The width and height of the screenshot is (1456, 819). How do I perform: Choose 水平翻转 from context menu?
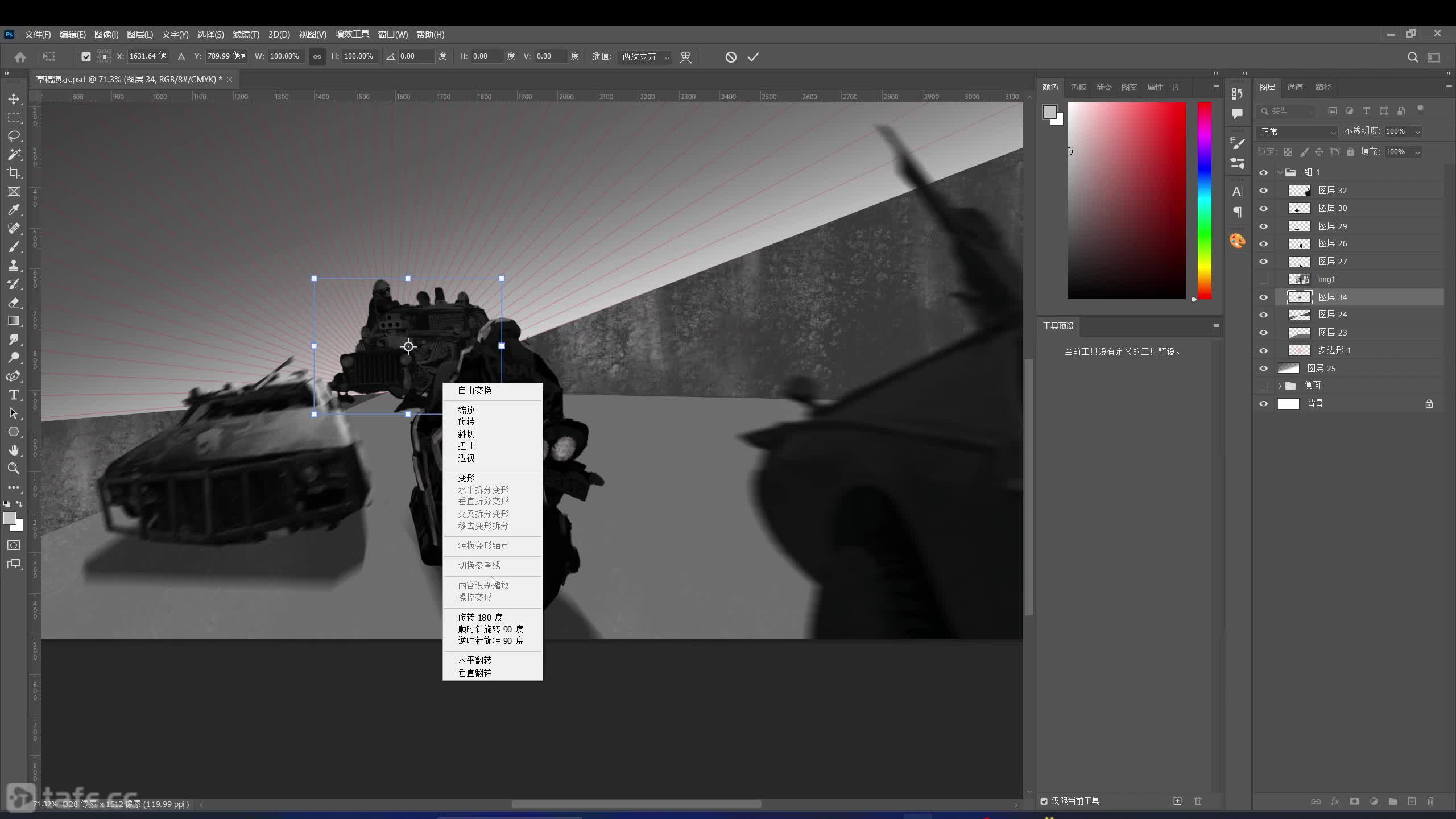[x=493, y=660]
